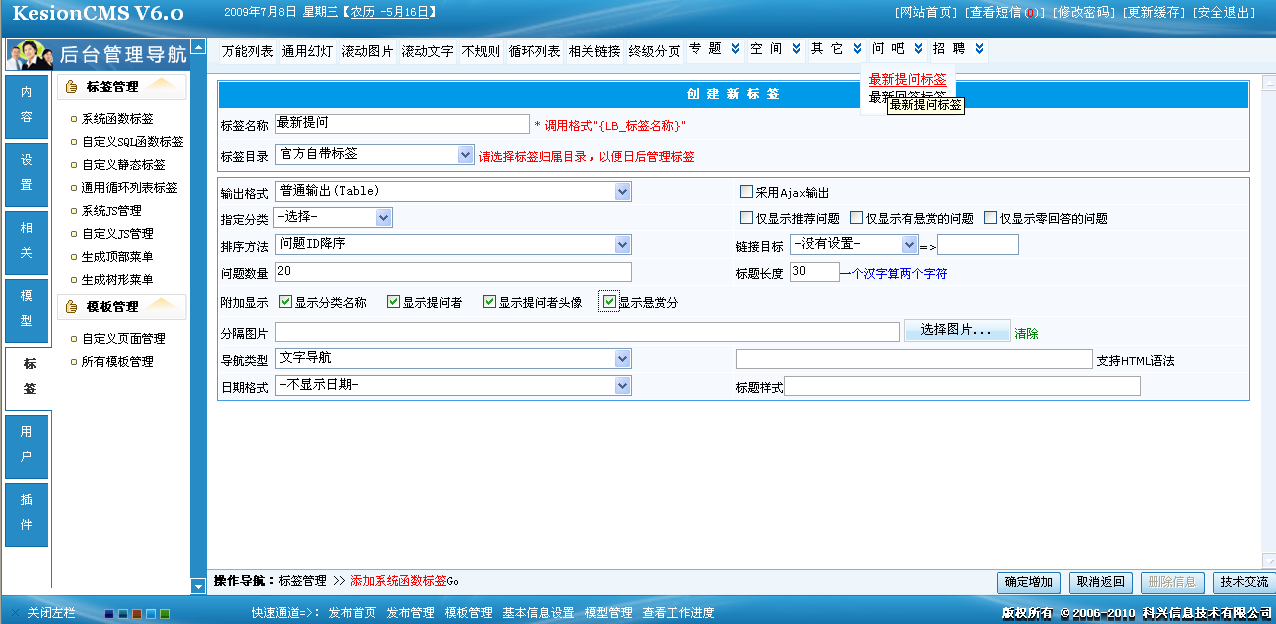Check the 仅显示推荐问题 checkbox
The width and height of the screenshot is (1276, 624).
click(746, 218)
